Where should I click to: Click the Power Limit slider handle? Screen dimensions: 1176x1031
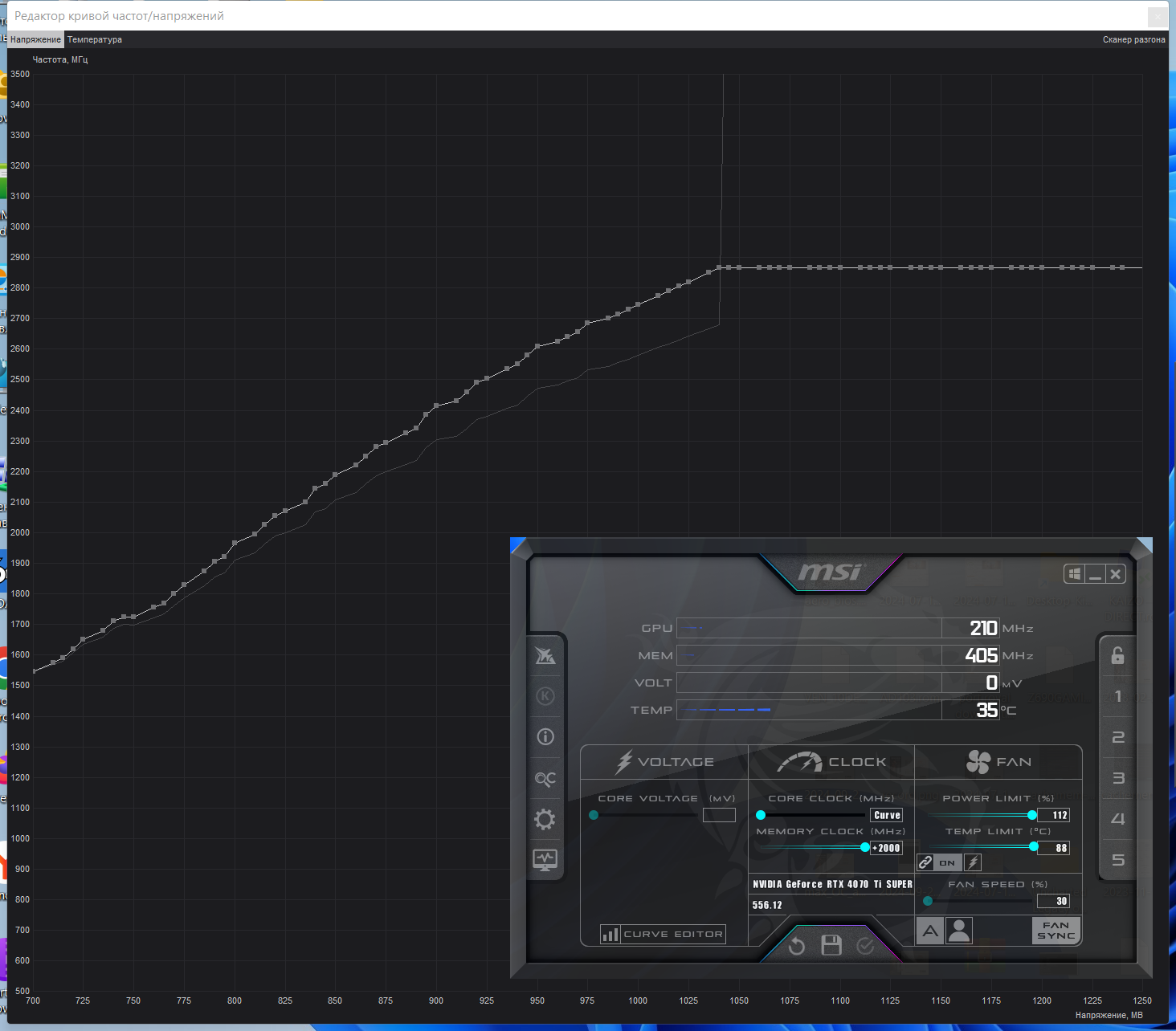(x=1032, y=815)
